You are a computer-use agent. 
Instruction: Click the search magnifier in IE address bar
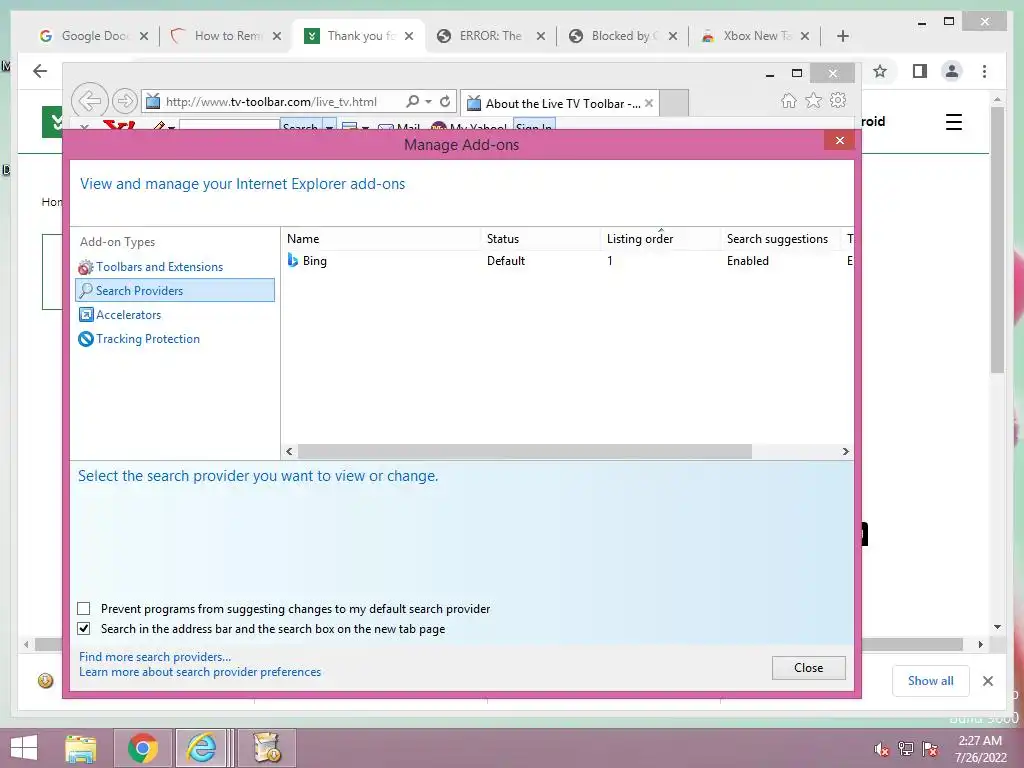(x=412, y=101)
